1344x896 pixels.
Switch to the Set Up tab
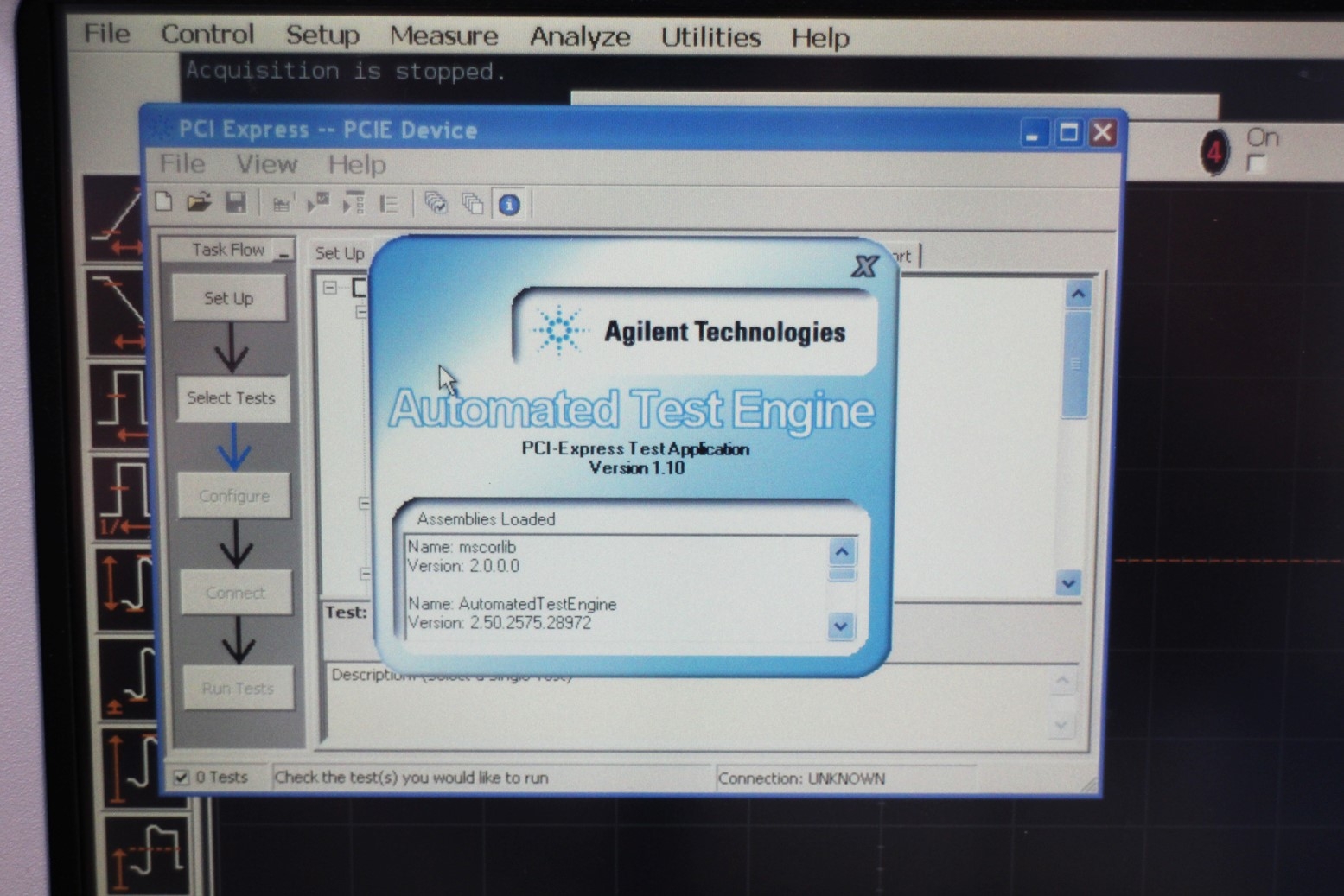click(x=340, y=253)
